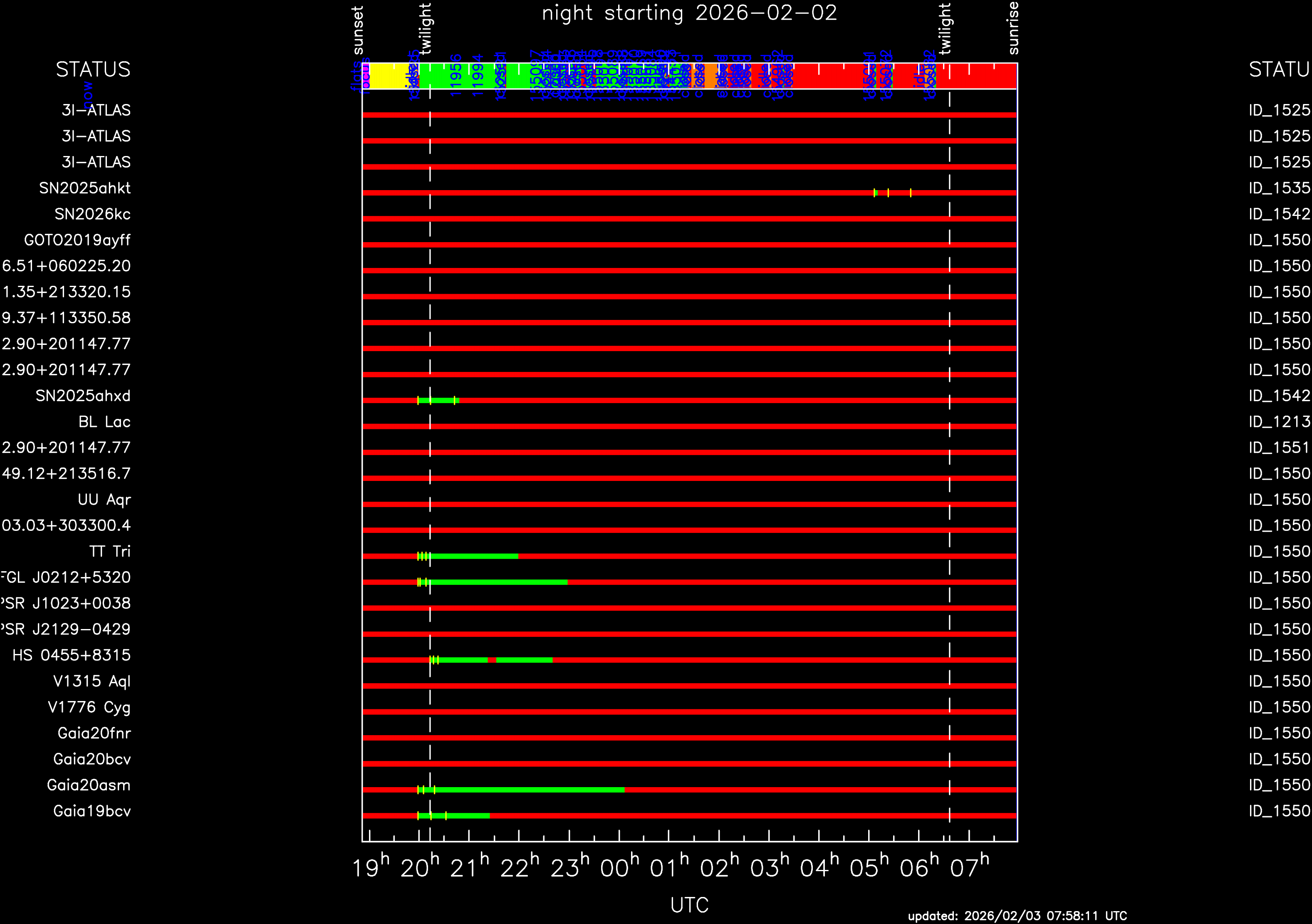The height and width of the screenshot is (924, 1312).
Task: Click the second green segment on HS 0455+8315 row
Action: click(524, 660)
